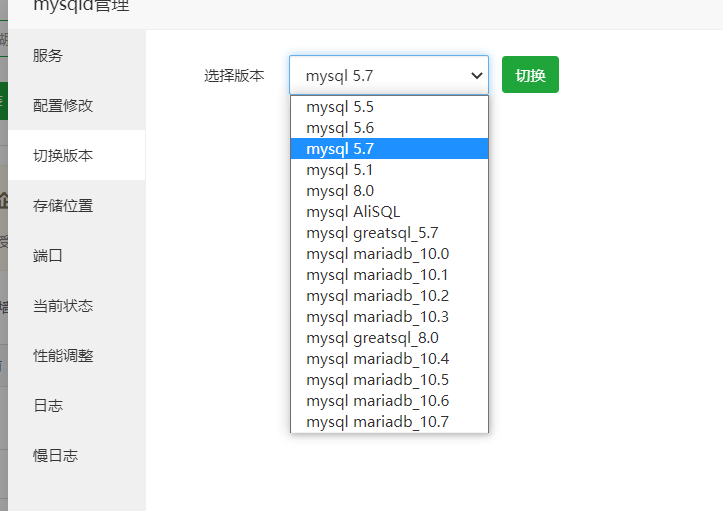The height and width of the screenshot is (511, 723).
Task: Open the 当前状态 tab
Action: 77,305
